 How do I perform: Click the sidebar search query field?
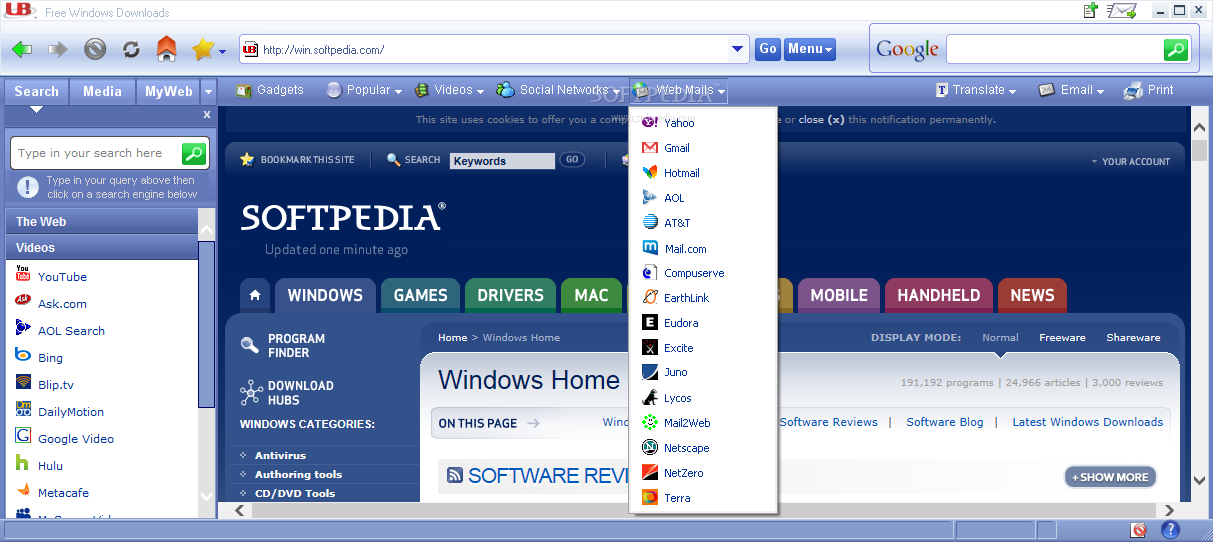pos(97,153)
